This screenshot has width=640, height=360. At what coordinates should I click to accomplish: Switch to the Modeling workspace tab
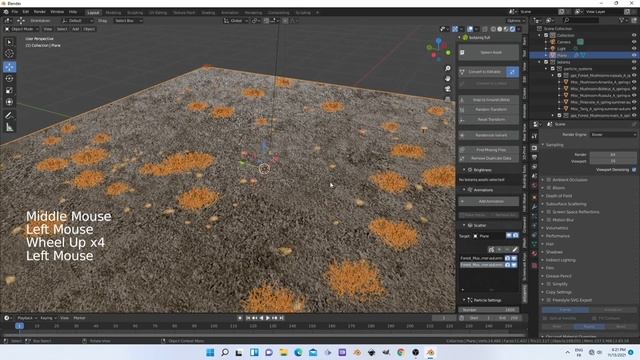pyautogui.click(x=113, y=12)
